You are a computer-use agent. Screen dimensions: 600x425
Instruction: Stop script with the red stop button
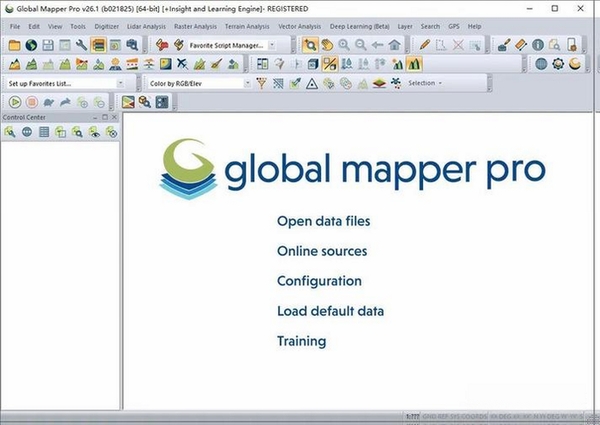click(32, 102)
